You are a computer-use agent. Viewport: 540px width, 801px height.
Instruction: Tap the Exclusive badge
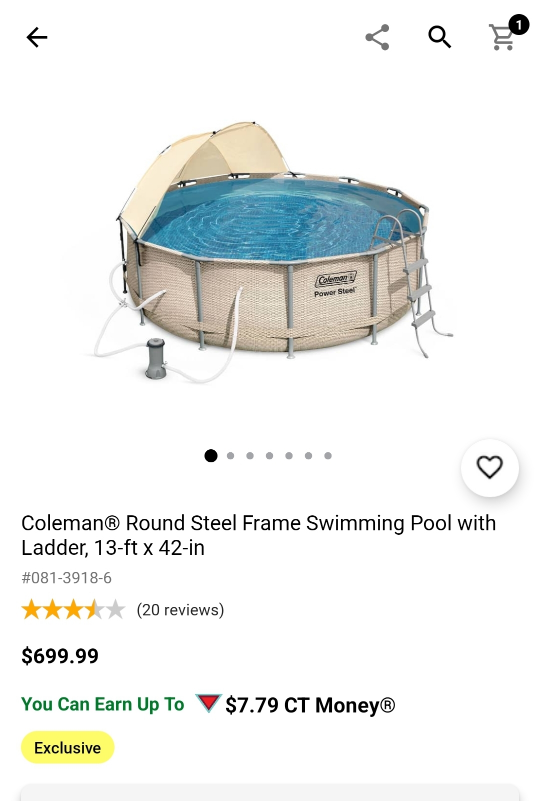67,747
